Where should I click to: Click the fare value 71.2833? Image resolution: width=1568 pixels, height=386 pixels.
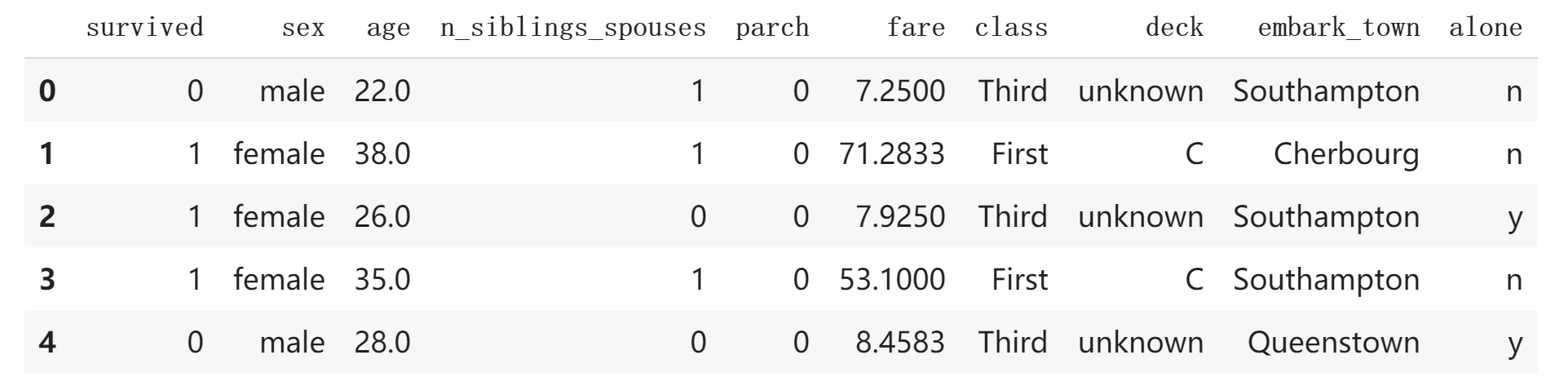coord(892,153)
